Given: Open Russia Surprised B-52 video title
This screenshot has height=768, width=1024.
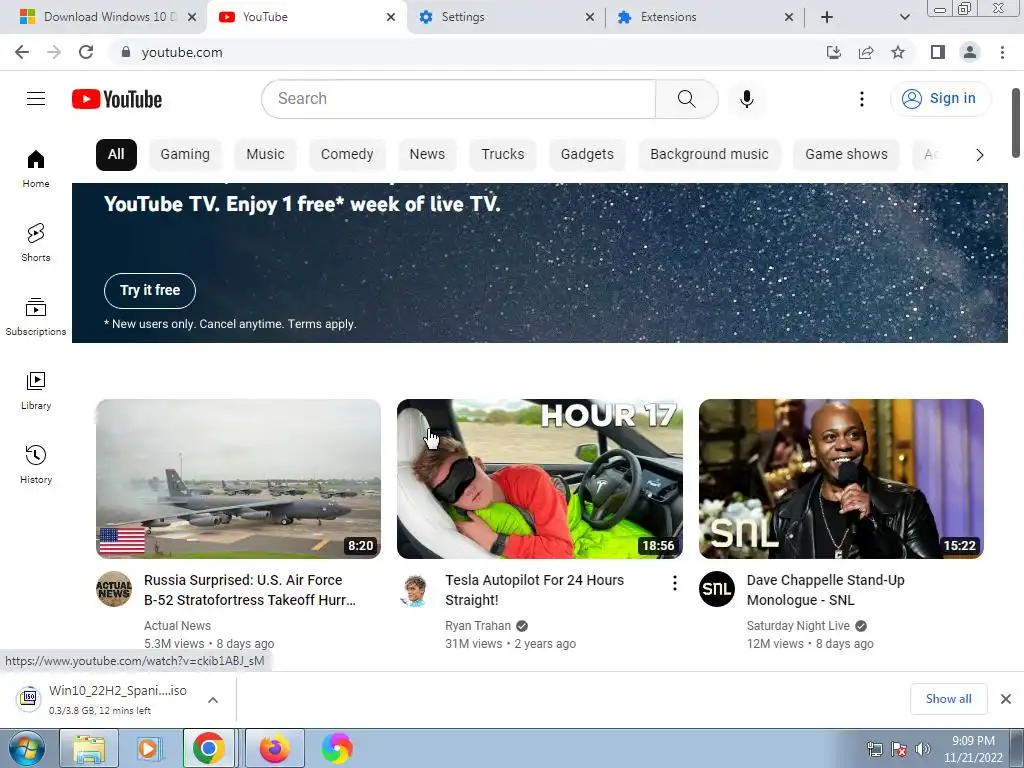Looking at the screenshot, I should pyautogui.click(x=250, y=590).
